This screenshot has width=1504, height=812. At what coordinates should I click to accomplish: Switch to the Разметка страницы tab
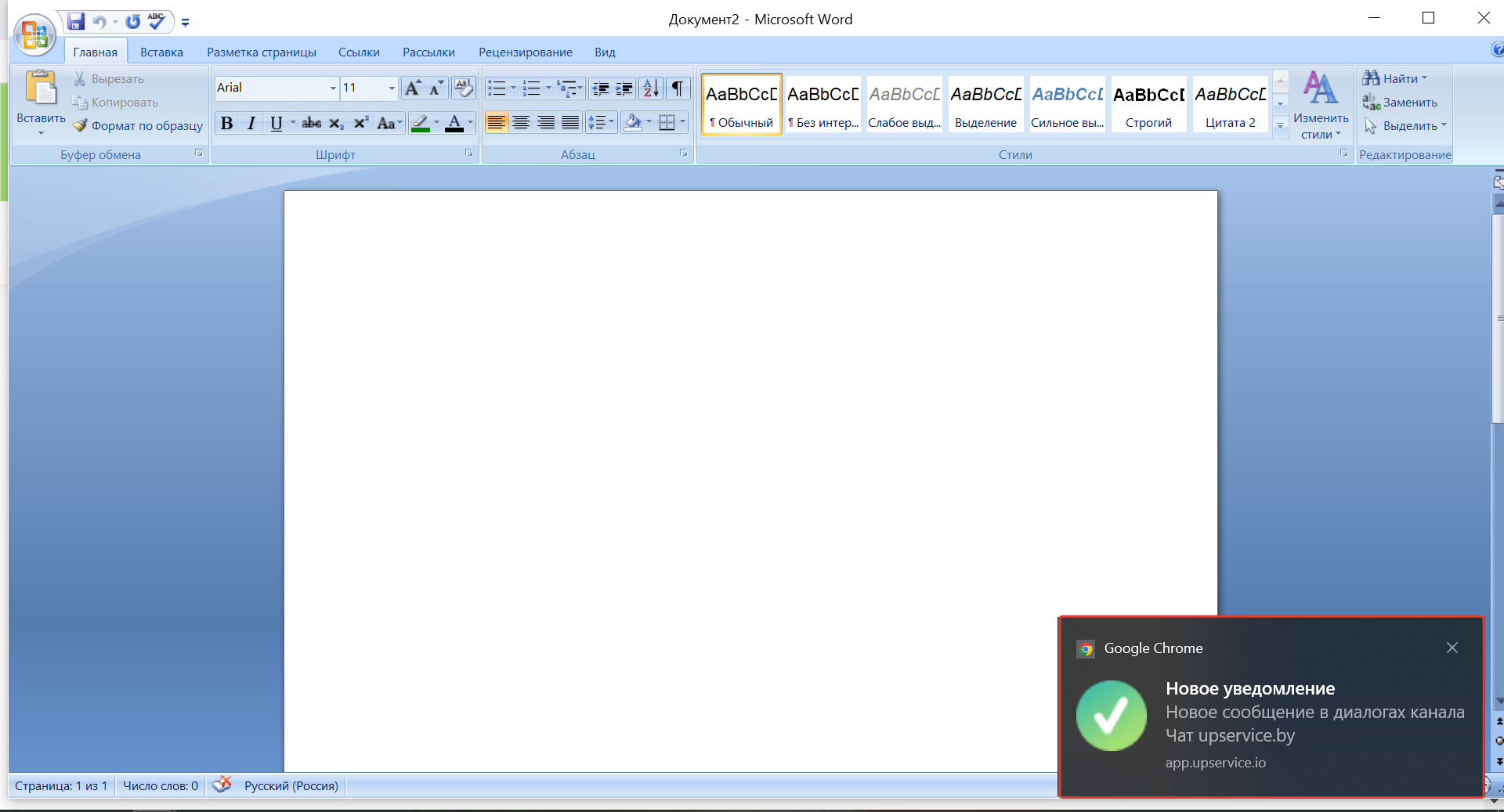tap(262, 52)
